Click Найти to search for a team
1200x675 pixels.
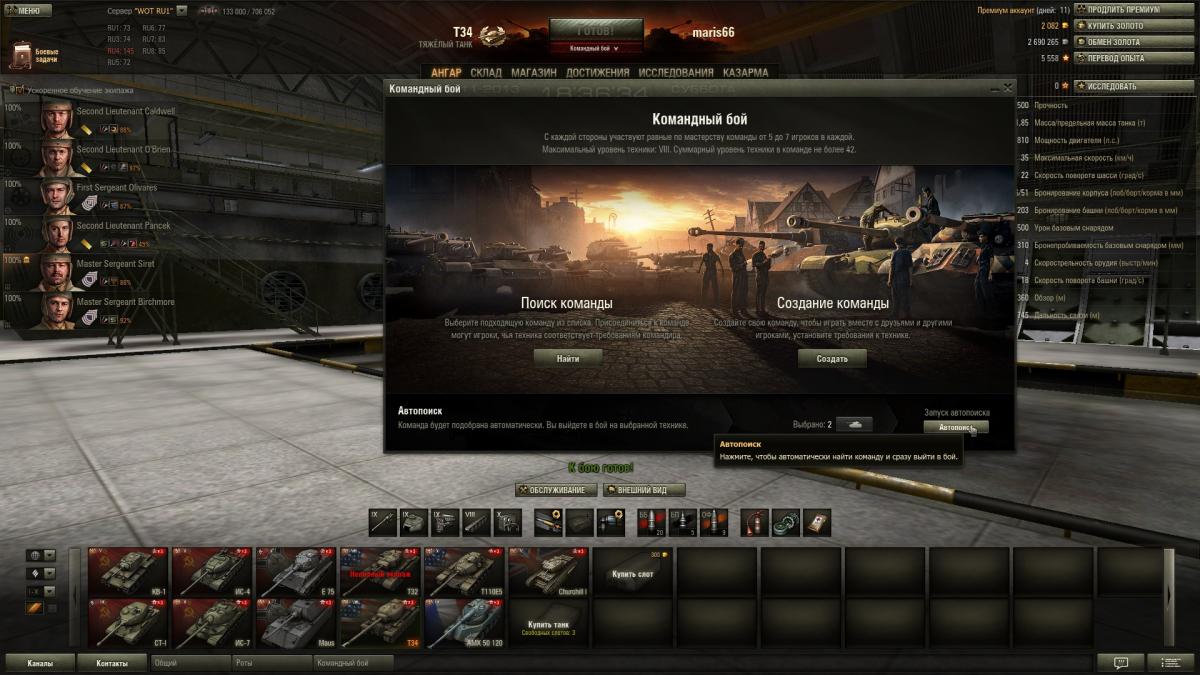(x=567, y=358)
